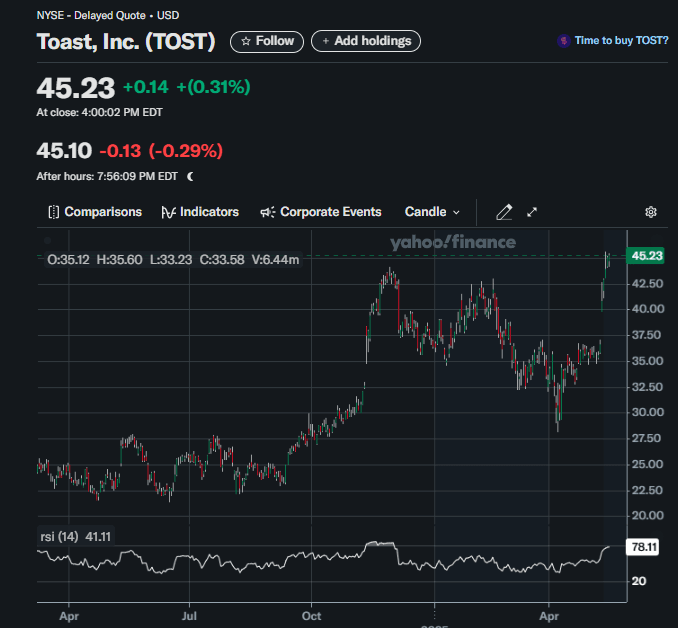Open chart settings gear
The height and width of the screenshot is (628, 678).
(x=651, y=212)
